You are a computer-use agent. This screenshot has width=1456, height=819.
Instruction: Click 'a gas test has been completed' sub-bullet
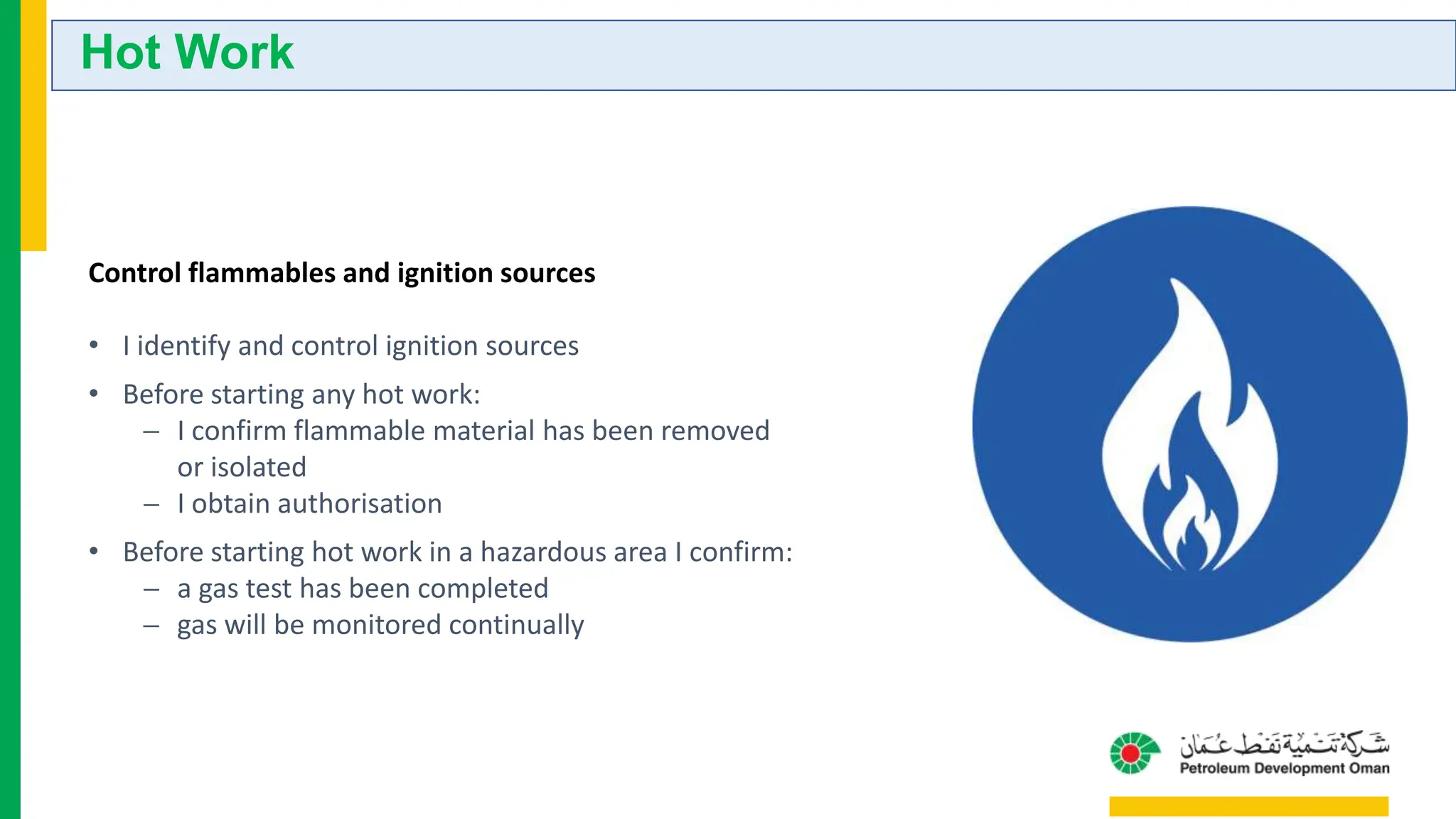(363, 589)
